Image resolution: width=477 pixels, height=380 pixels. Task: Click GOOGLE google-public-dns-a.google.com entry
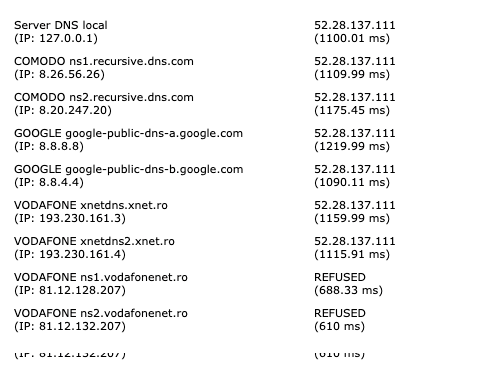[x=128, y=133]
